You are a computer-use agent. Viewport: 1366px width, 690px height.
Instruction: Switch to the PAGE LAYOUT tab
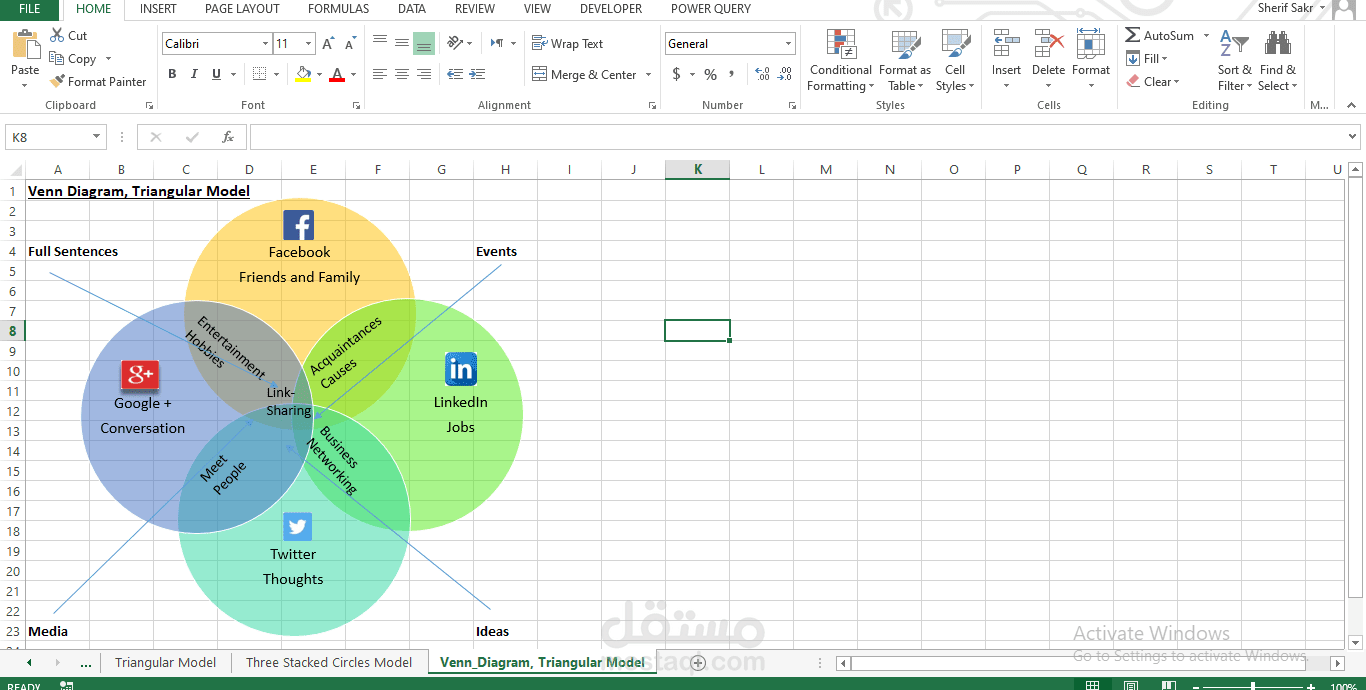[x=242, y=9]
